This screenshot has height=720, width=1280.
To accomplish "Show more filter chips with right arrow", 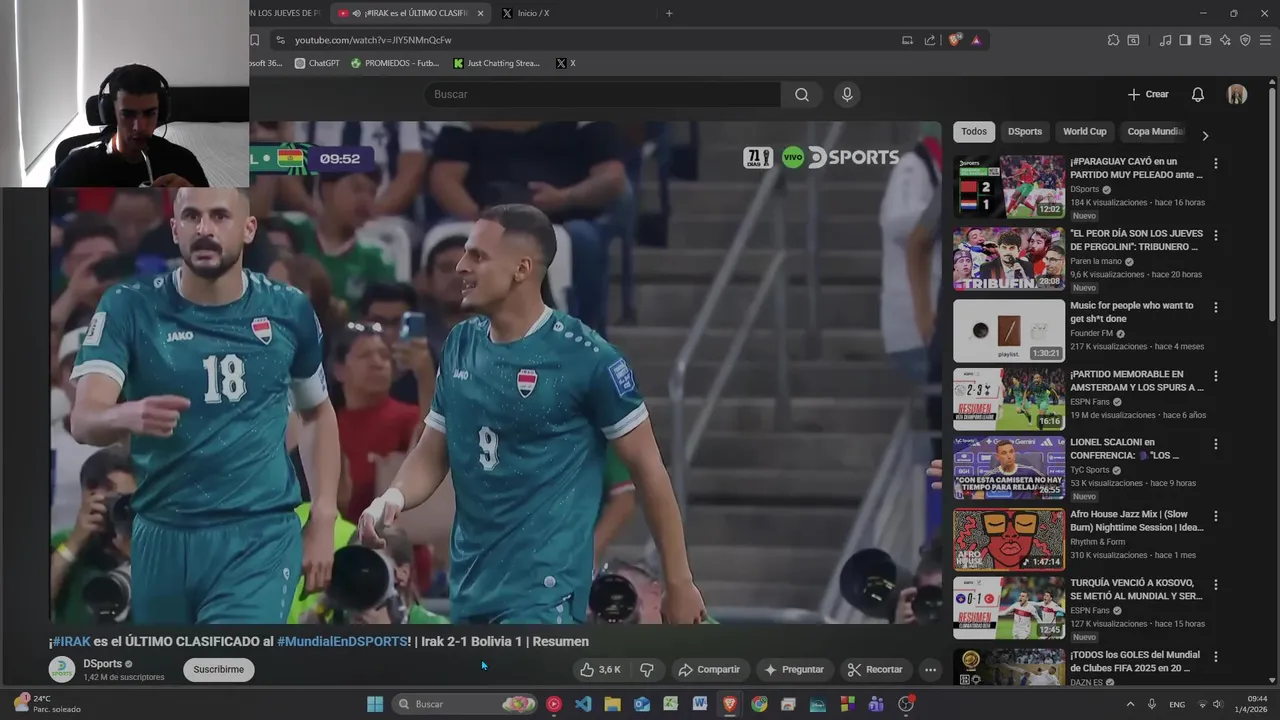I will click(x=1204, y=135).
